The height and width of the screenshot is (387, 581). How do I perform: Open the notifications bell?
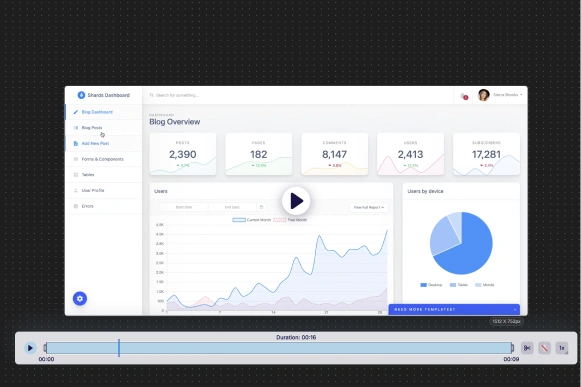pos(464,96)
